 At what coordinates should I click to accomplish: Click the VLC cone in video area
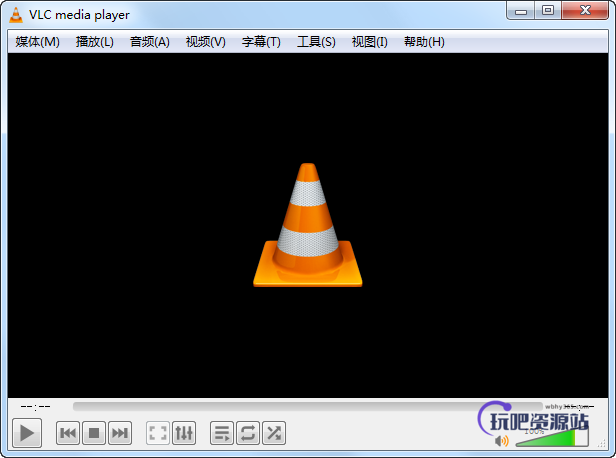click(308, 225)
